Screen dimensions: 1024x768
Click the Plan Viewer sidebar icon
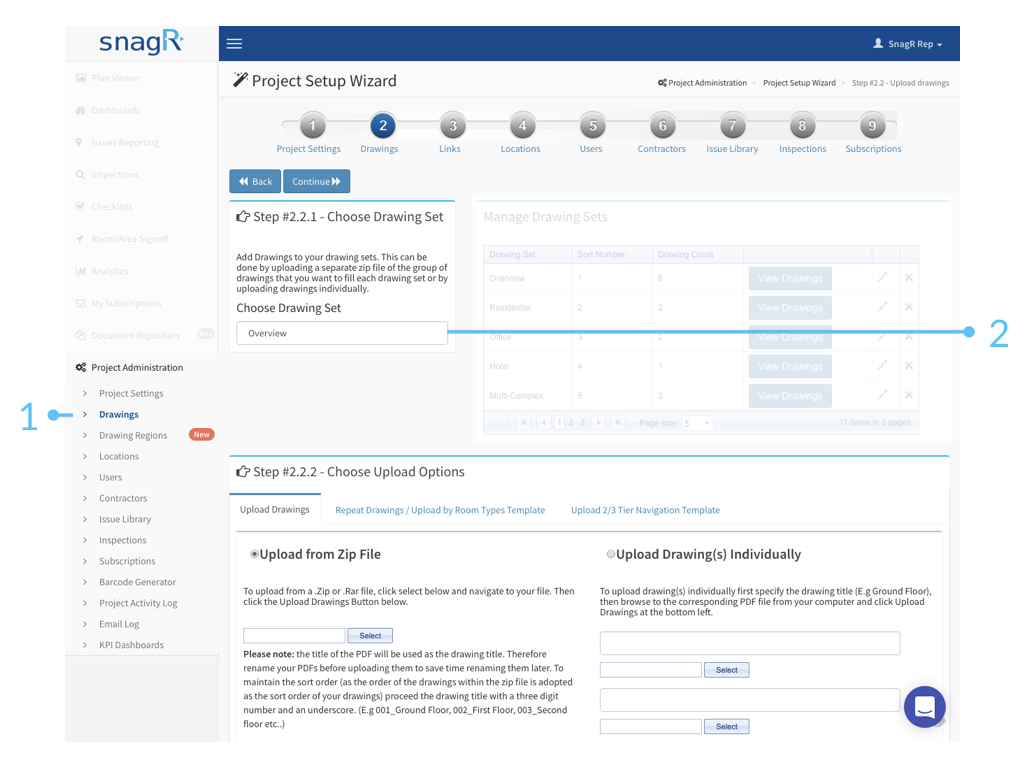tap(80, 78)
